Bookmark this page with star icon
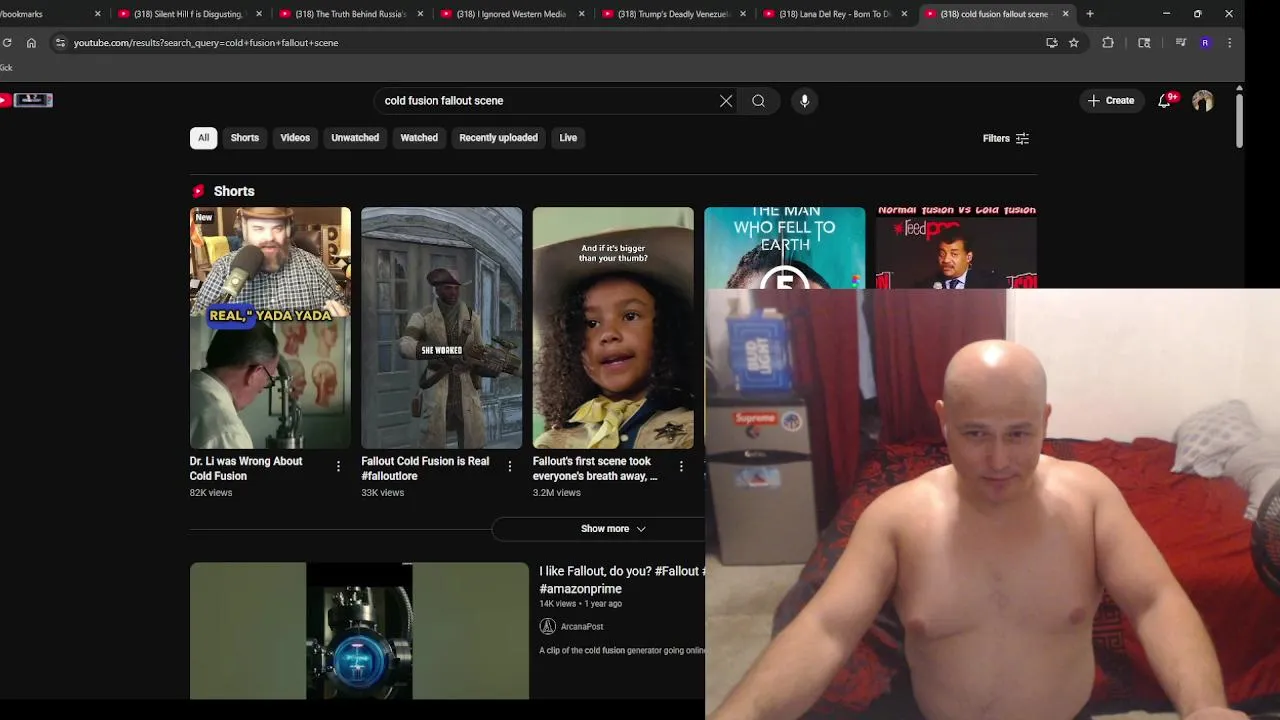Viewport: 1280px width, 720px height. pos(1073,43)
